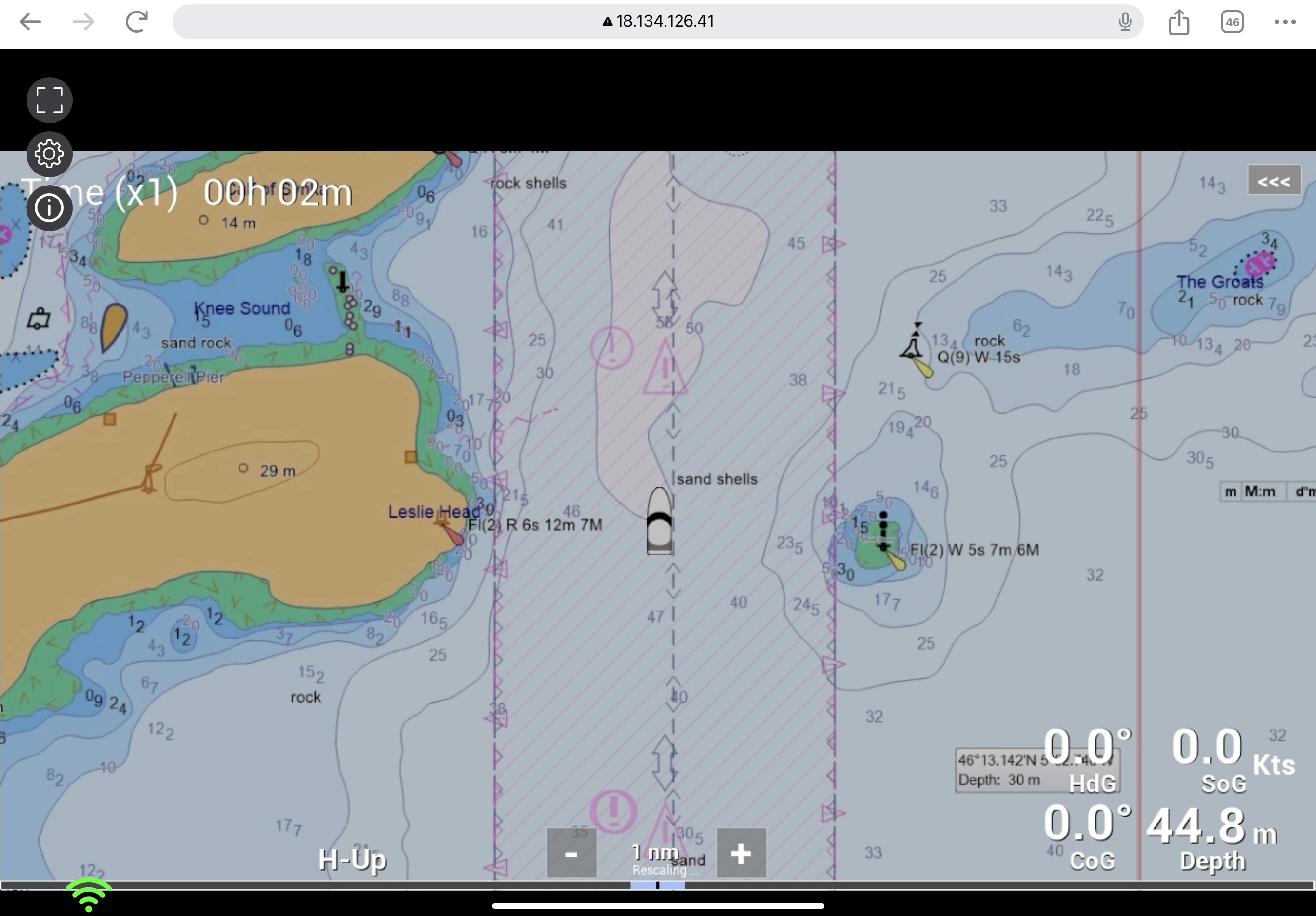
Task: Collapse panel with <<< button
Action: click(1274, 181)
